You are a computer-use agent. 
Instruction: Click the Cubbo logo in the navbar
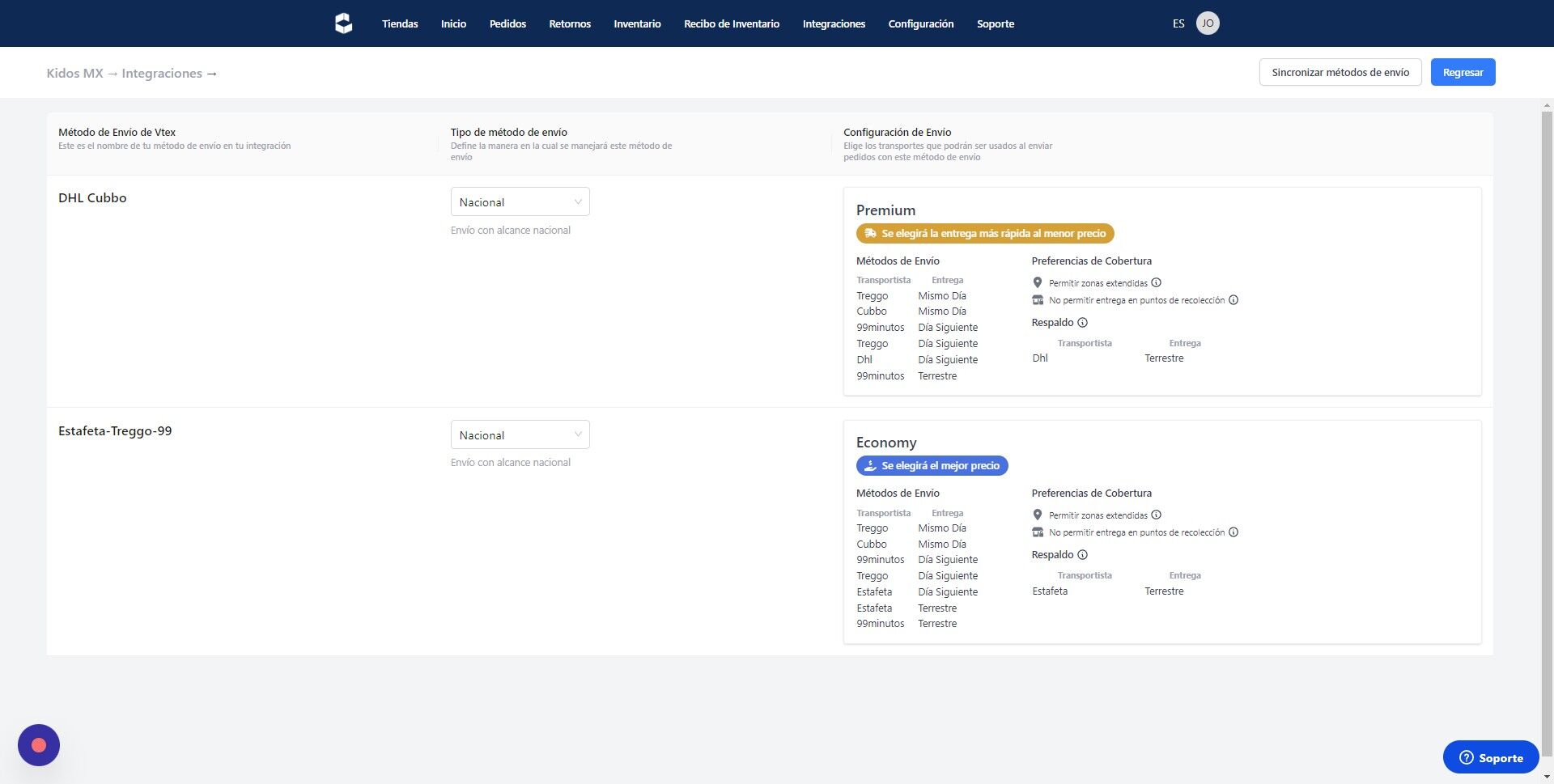point(343,23)
